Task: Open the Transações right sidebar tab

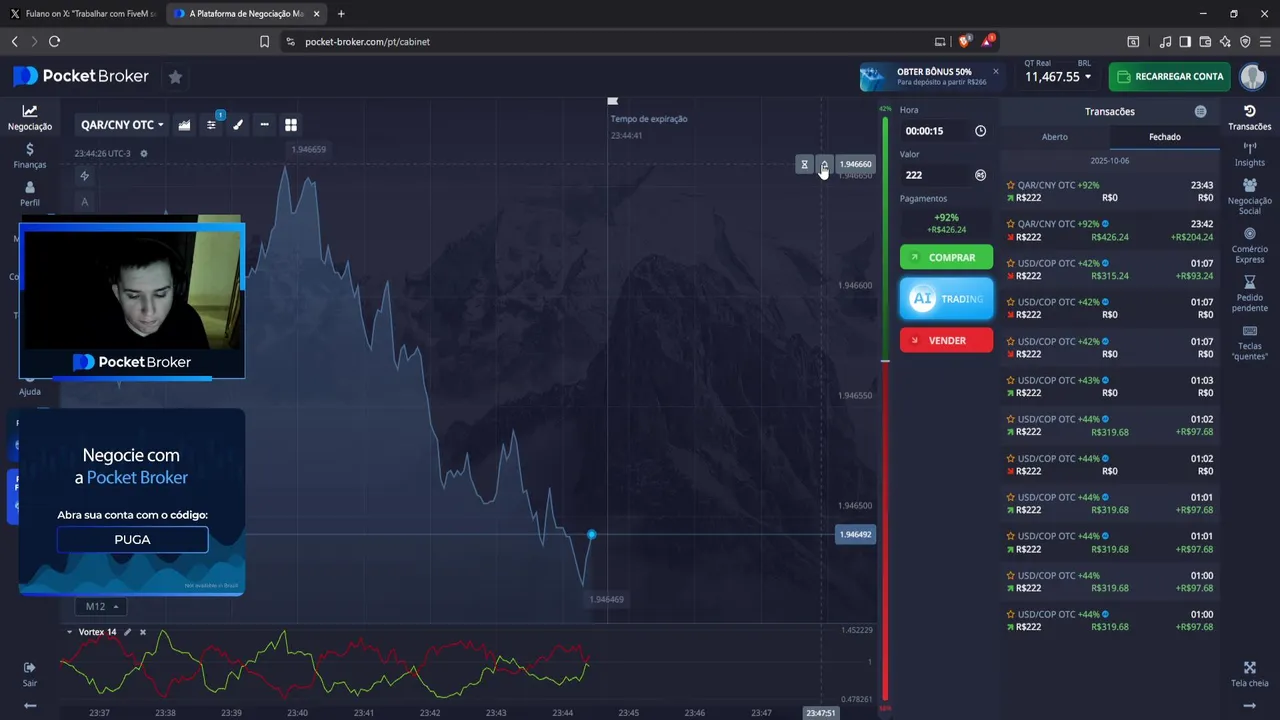Action: click(1249, 117)
